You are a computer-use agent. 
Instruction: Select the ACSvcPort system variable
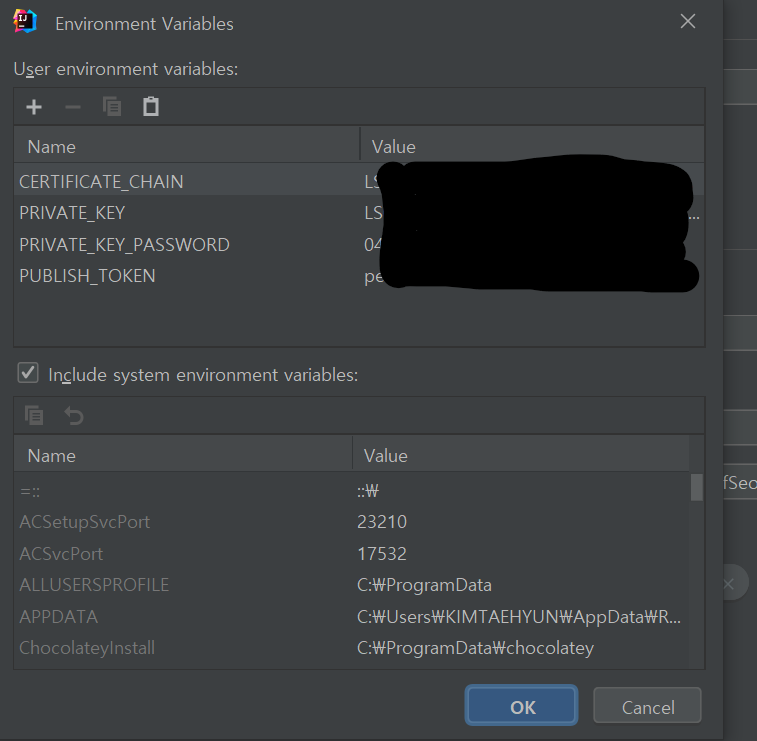(x=61, y=554)
